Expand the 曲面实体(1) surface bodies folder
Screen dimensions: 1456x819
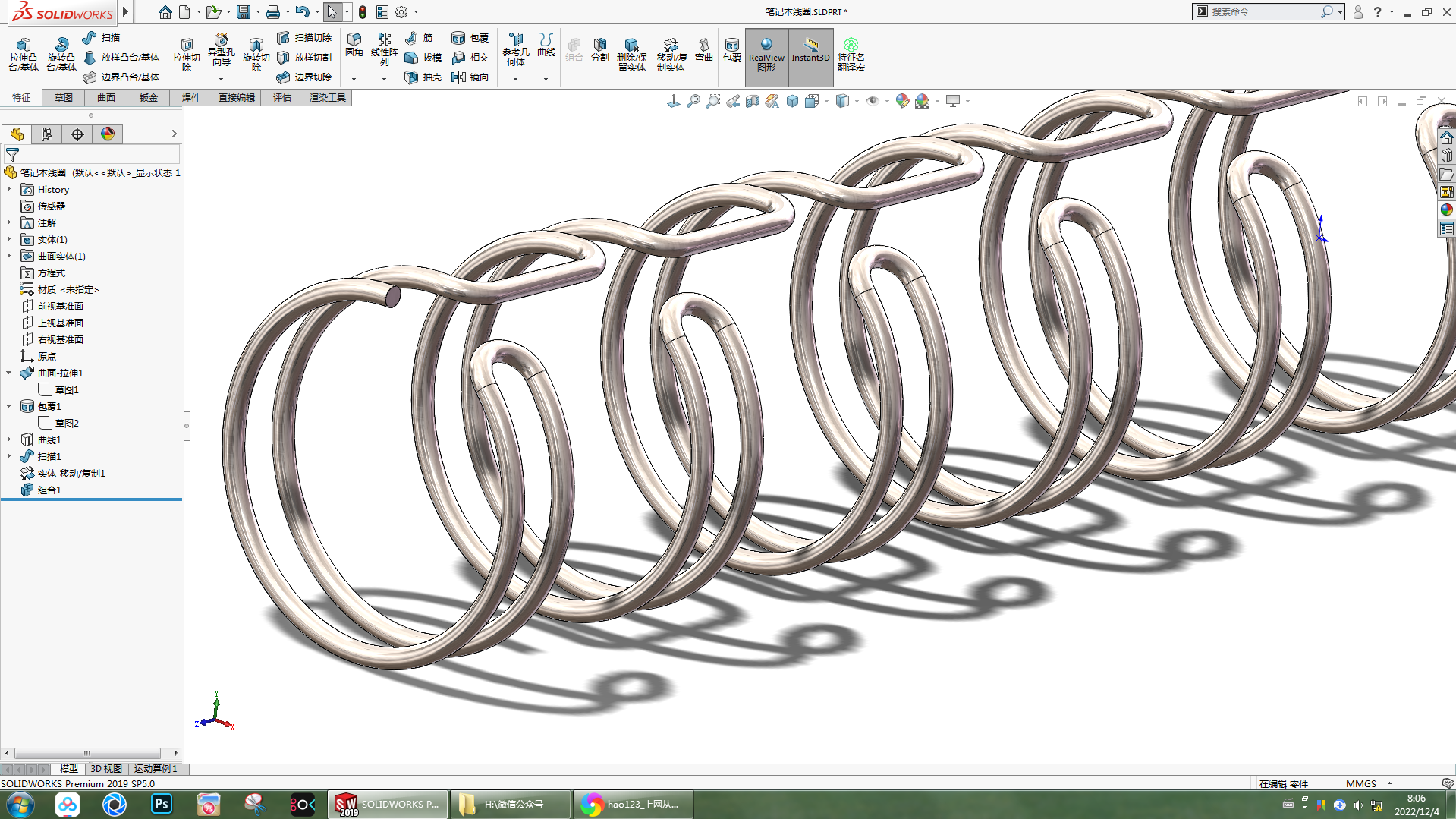[9, 256]
